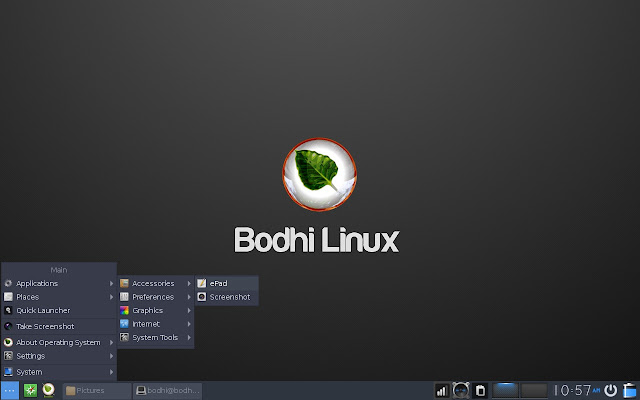The image size is (640, 400).
Task: Open the clipboard tray icon
Action: click(480, 391)
